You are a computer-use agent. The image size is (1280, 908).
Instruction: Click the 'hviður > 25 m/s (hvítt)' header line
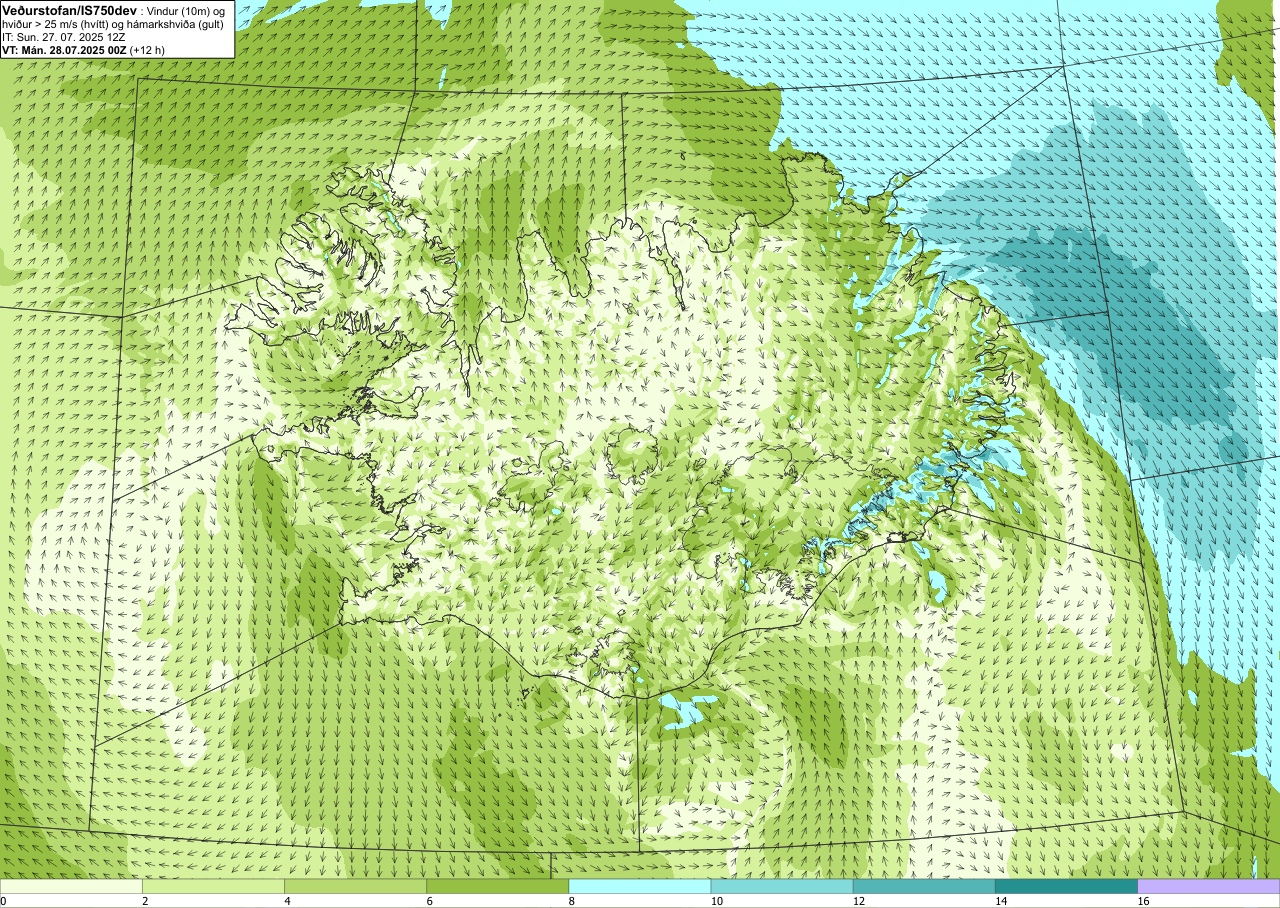[56, 23]
